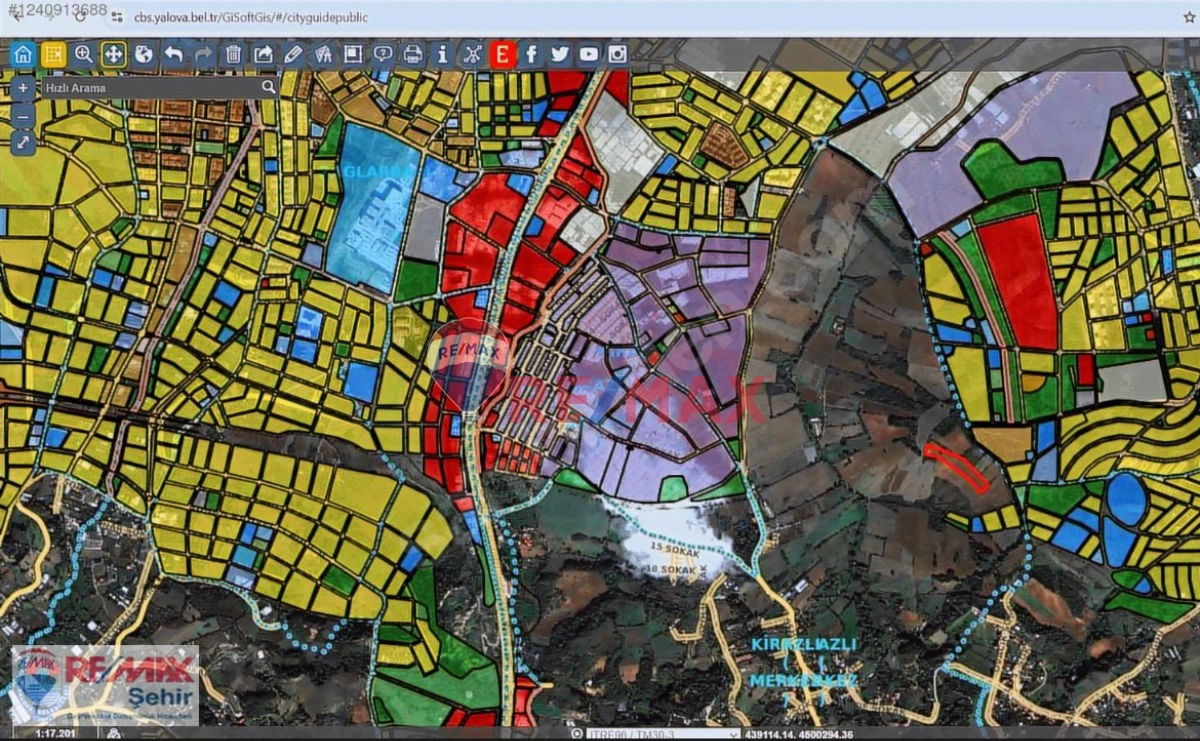Click the 1:17.201 map scale value
This screenshot has width=1200, height=741.
pyautogui.click(x=57, y=734)
